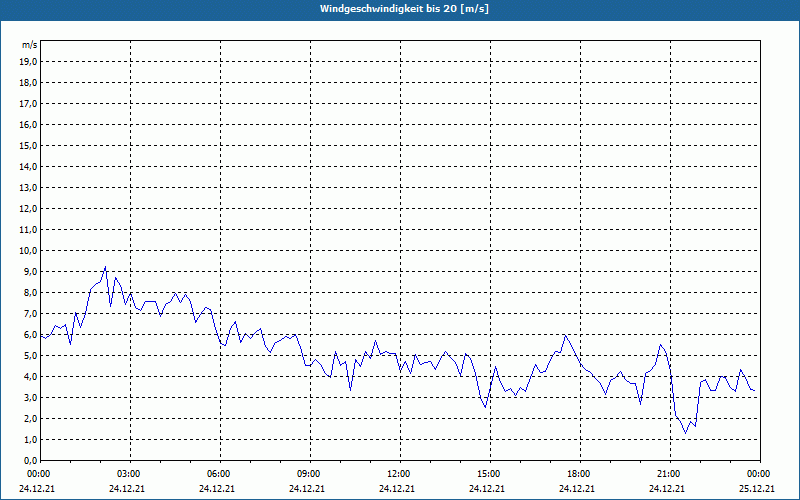
Task: Click the 15:00 time label
Action: pos(490,474)
